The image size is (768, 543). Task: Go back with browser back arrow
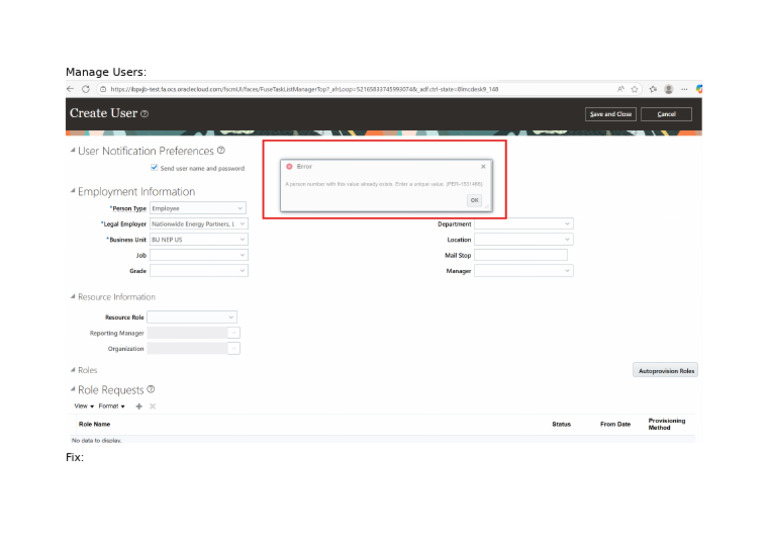70,89
